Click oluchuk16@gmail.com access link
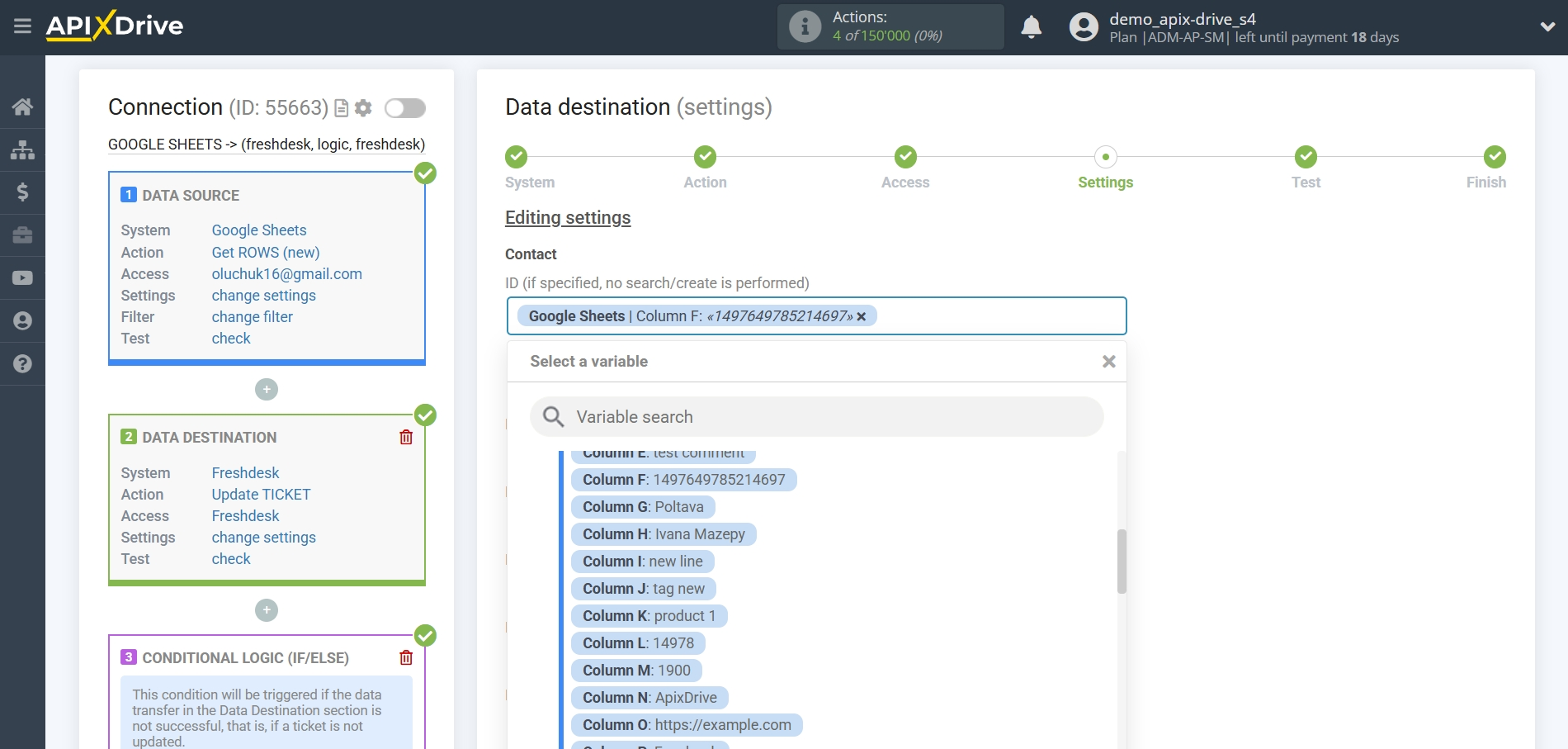This screenshot has height=749, width=1568. pos(287,274)
